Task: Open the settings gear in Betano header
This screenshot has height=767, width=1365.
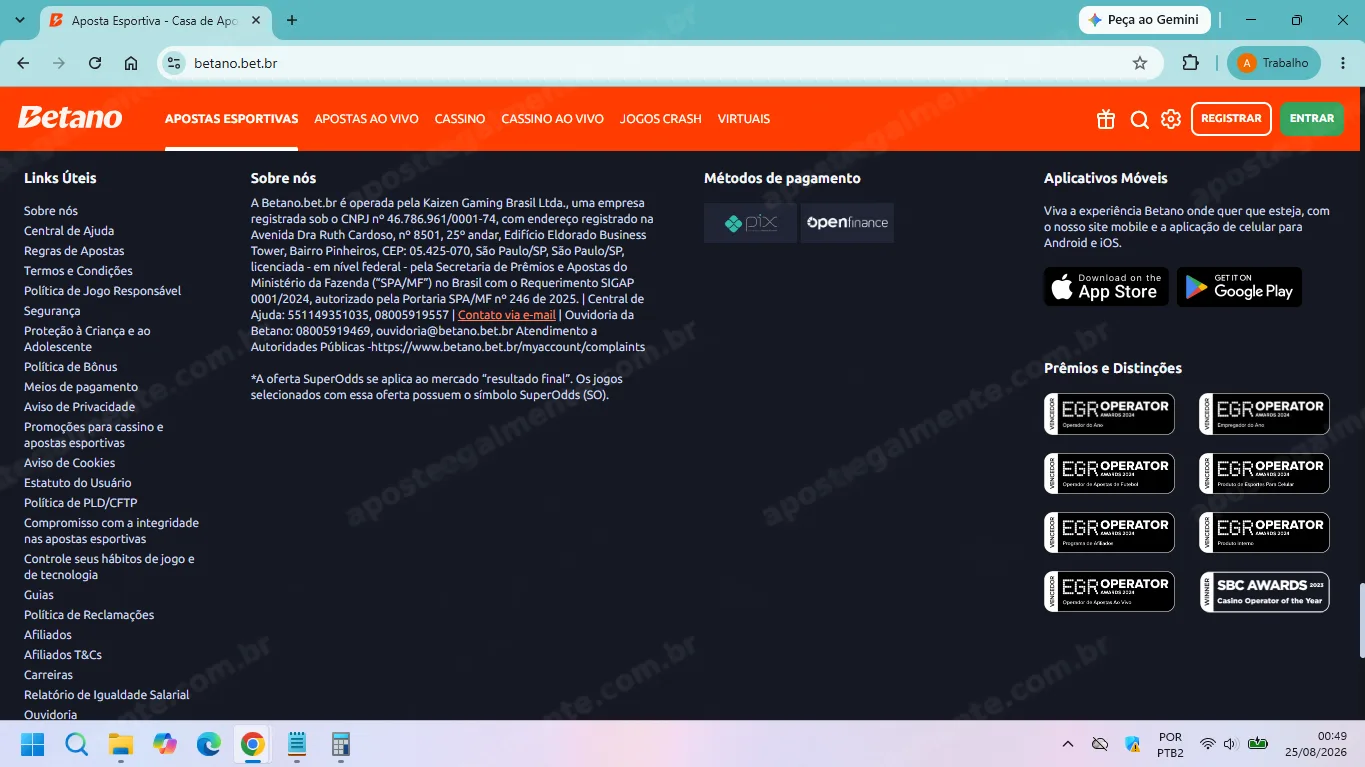Action: [1171, 119]
